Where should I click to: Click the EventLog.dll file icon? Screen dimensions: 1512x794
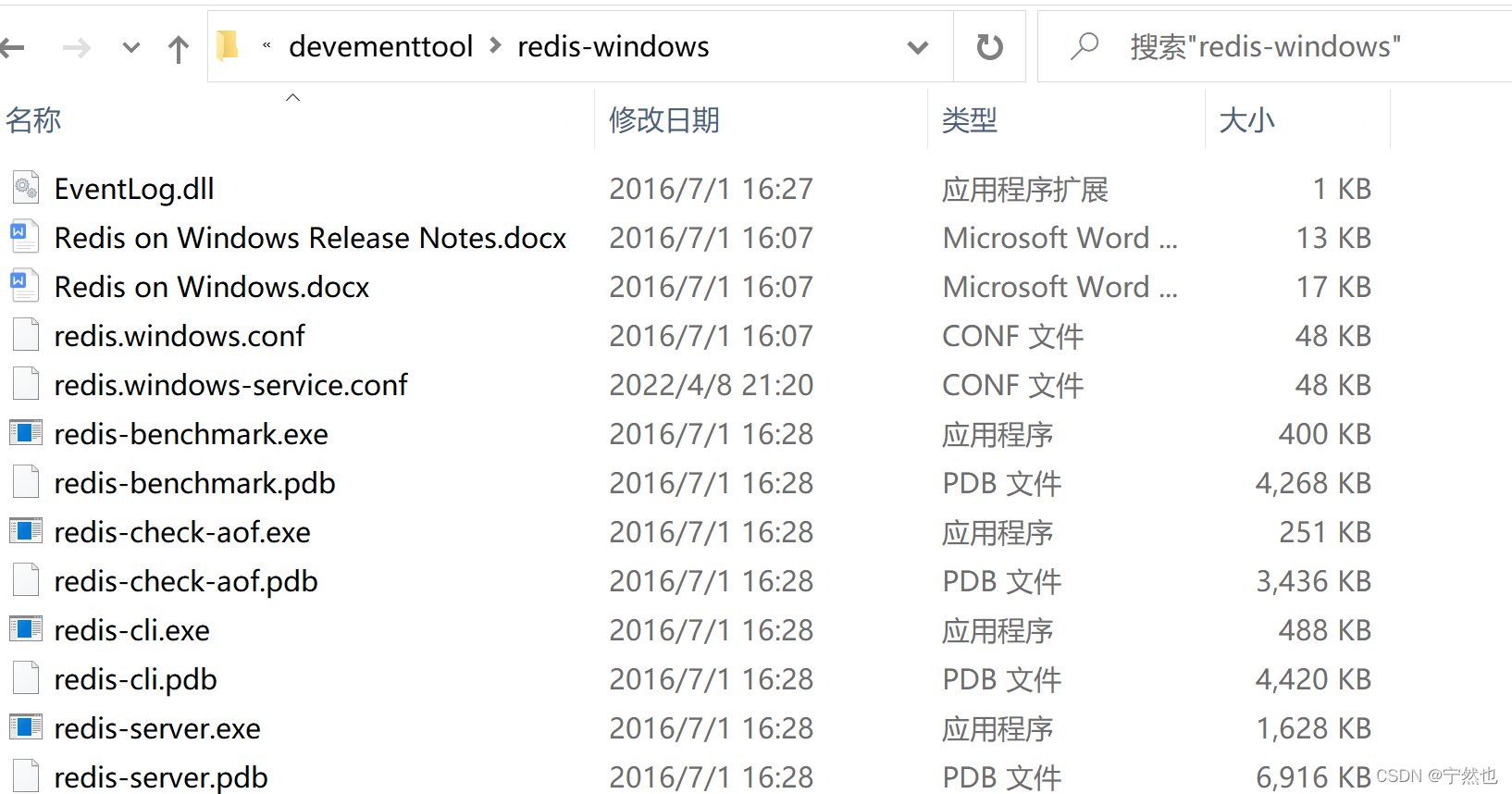pyautogui.click(x=26, y=188)
